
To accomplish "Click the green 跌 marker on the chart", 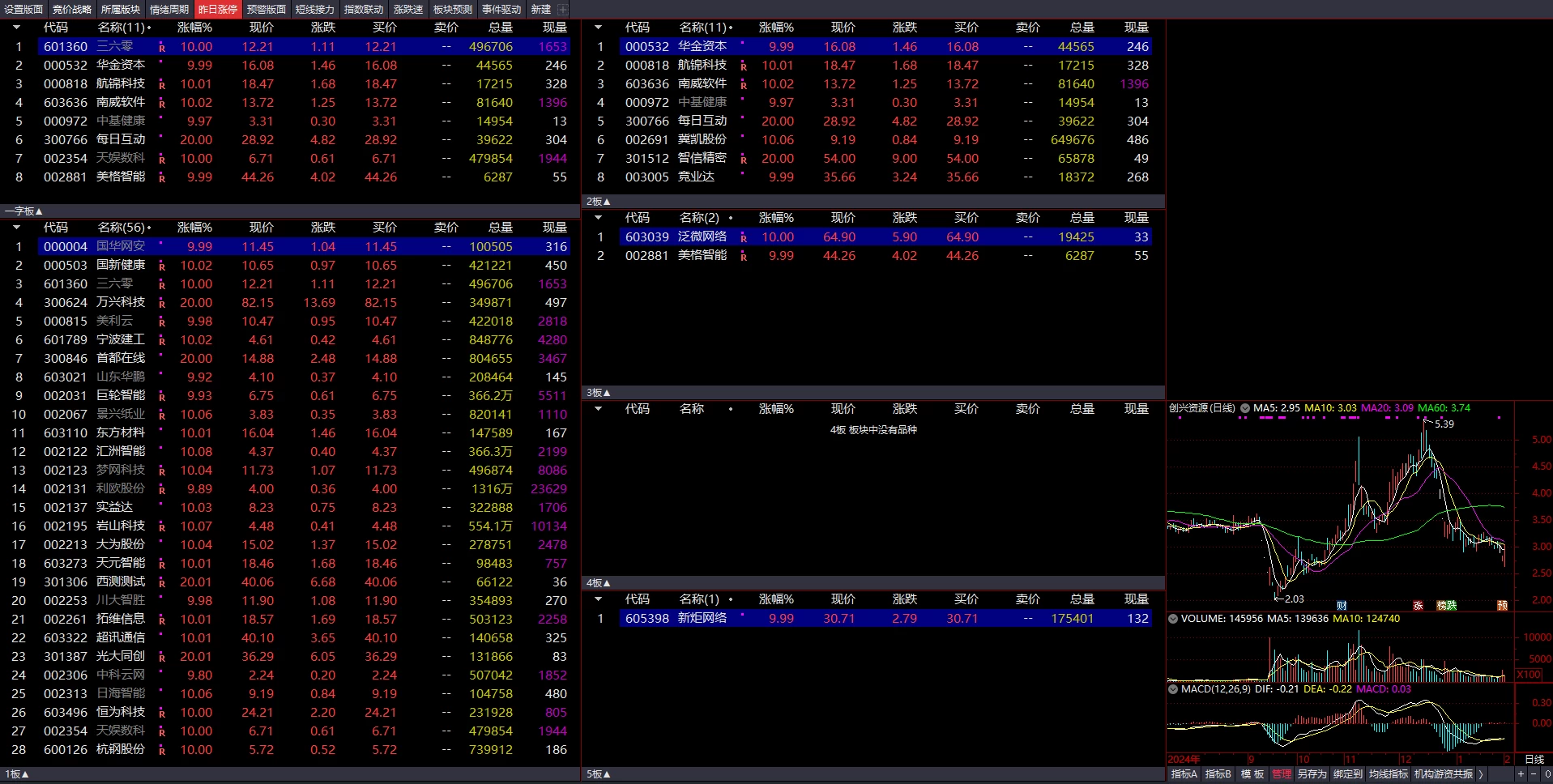I will 1452,605.
